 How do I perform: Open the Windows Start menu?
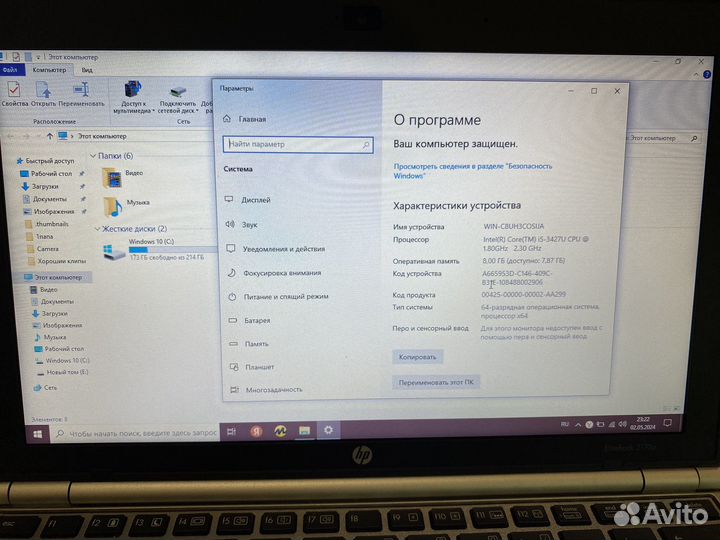(38, 434)
